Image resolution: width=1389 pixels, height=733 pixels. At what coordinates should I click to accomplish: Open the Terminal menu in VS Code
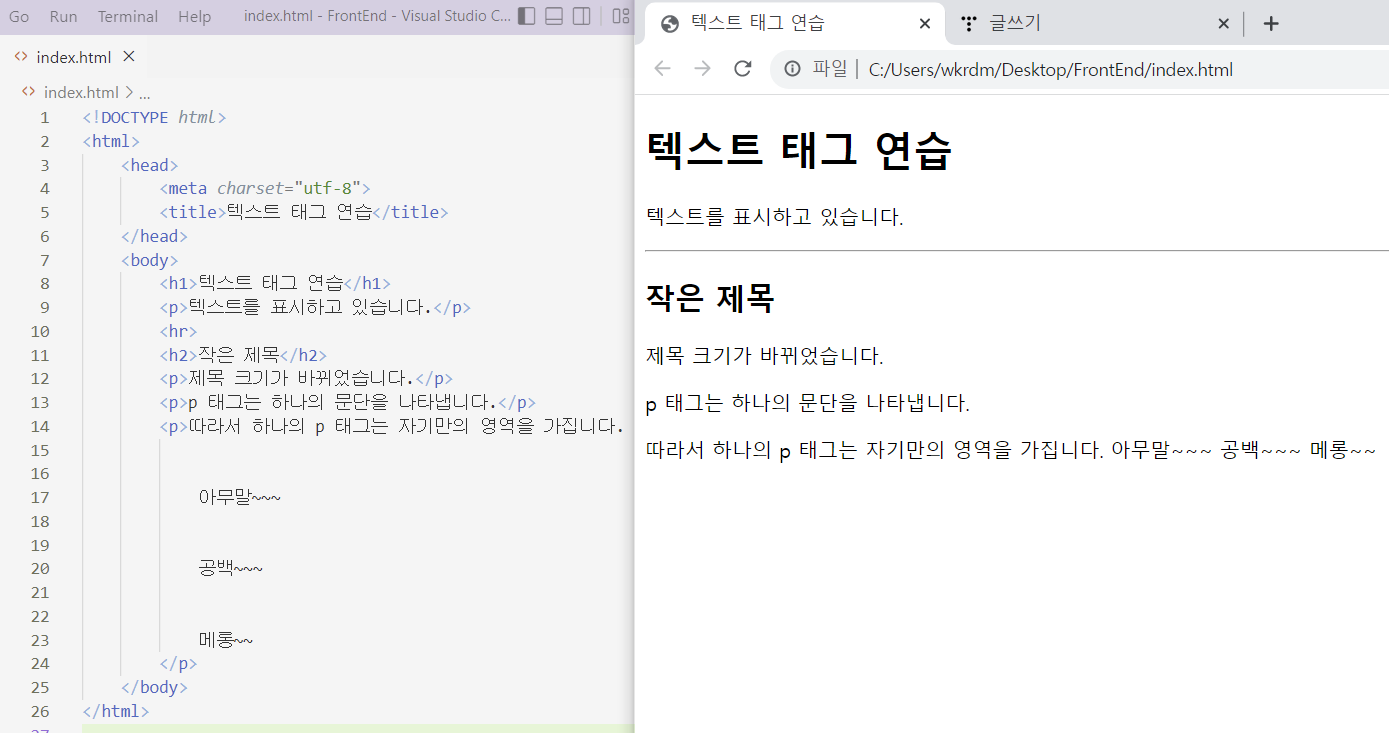tap(128, 16)
